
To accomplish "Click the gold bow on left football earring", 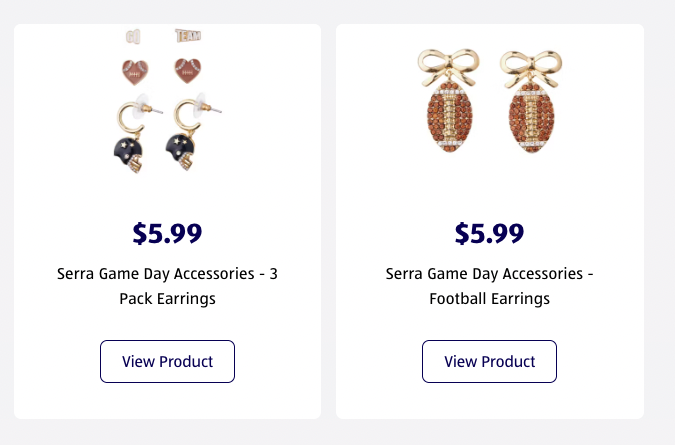I will pos(446,64).
